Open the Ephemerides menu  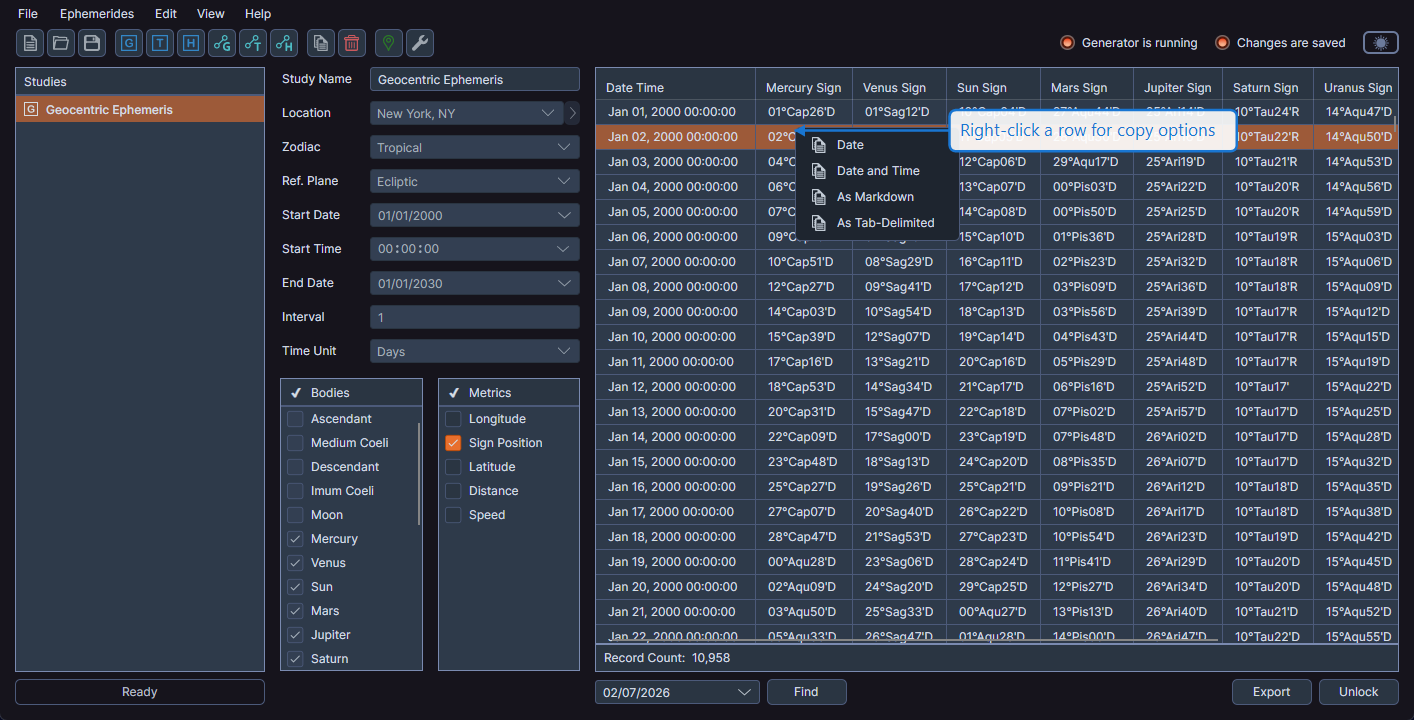tap(96, 13)
